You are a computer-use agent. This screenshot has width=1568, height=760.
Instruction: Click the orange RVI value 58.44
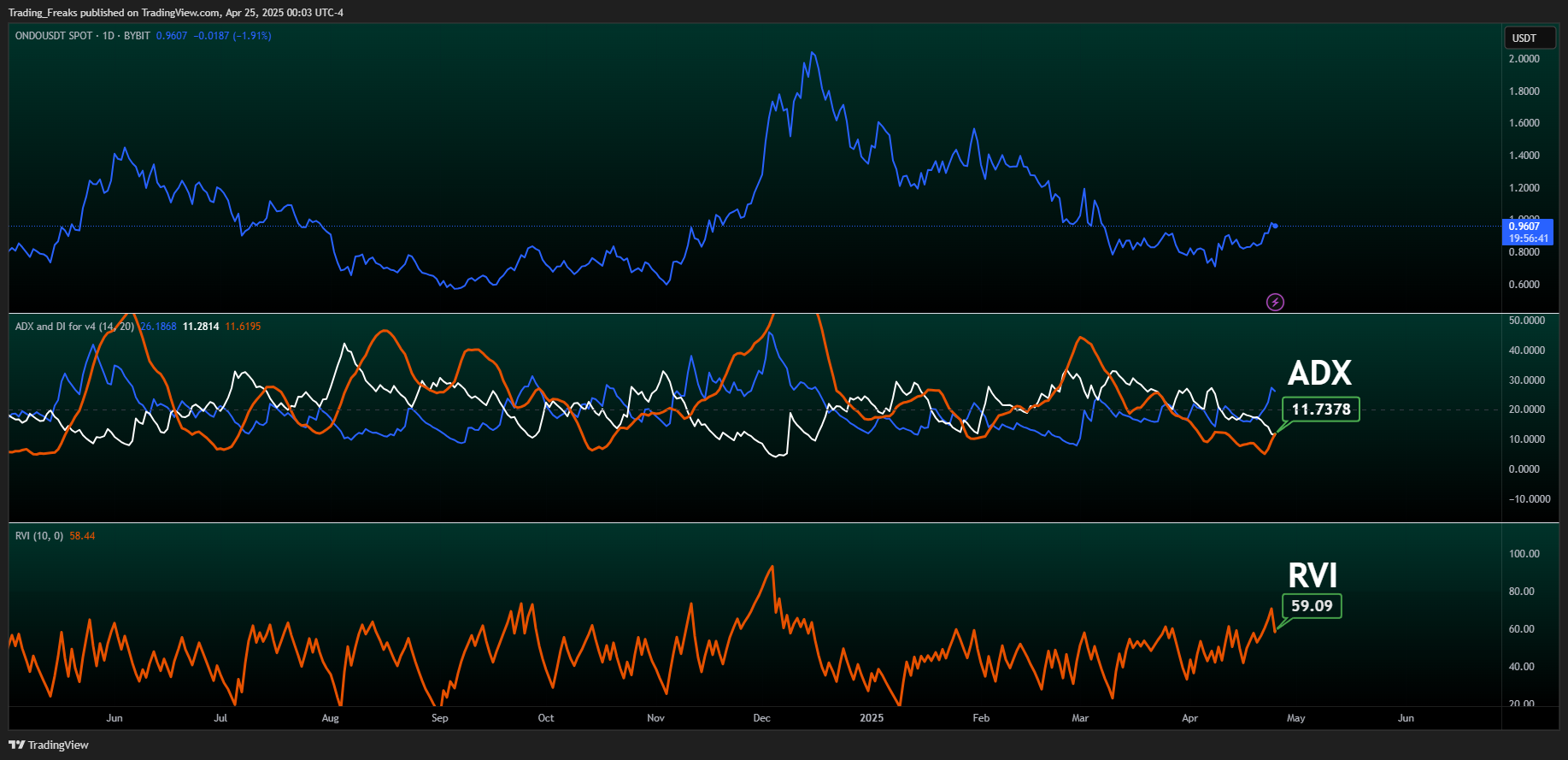click(82, 536)
